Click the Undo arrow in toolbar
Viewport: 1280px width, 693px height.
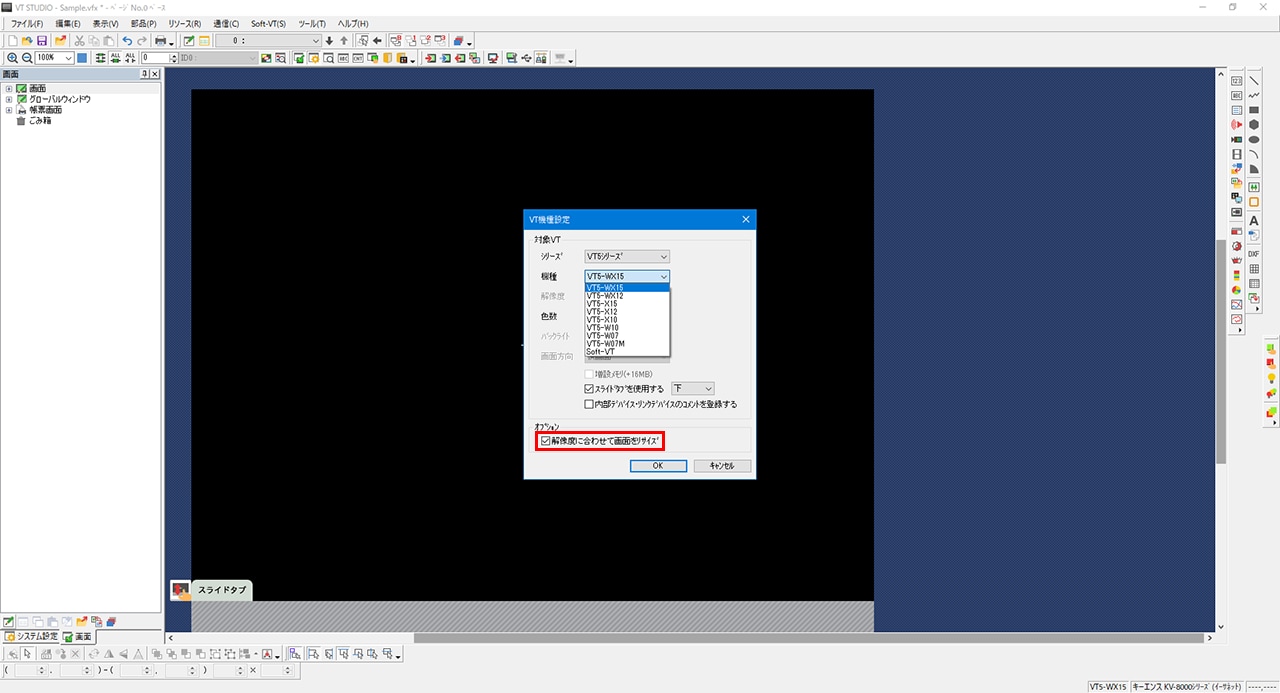pos(127,41)
